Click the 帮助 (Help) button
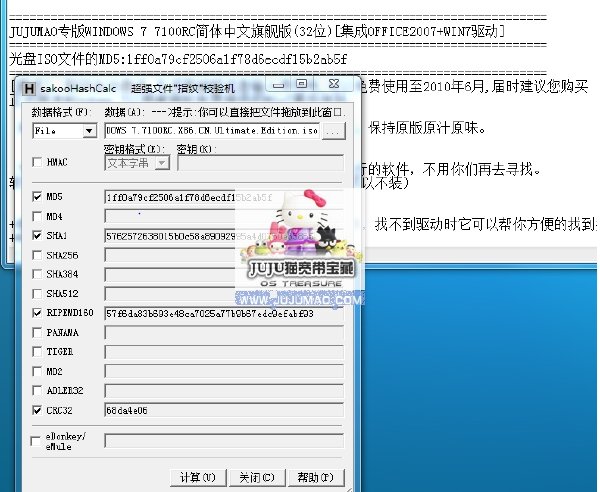The image size is (600, 492). (316, 477)
